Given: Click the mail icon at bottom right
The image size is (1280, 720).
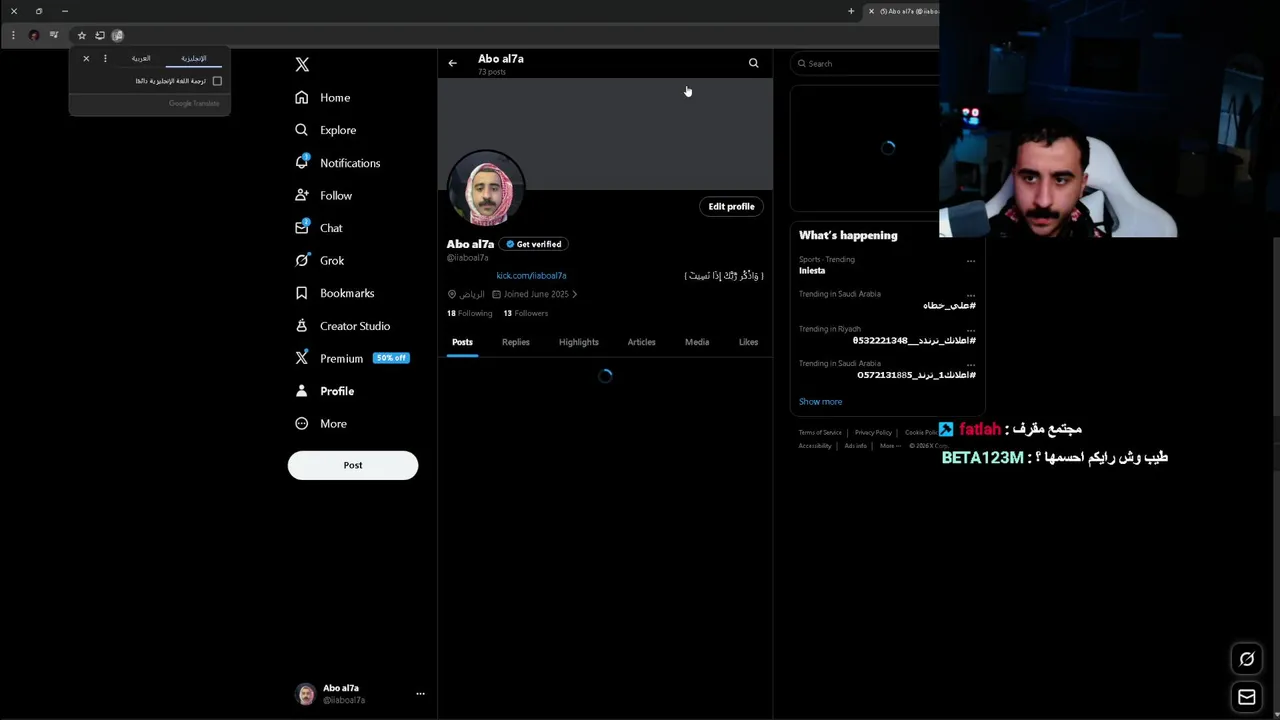Looking at the screenshot, I should click(1247, 697).
